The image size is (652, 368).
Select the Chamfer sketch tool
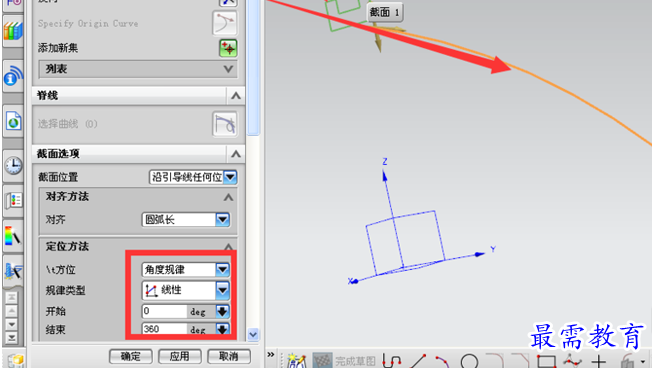click(521, 361)
